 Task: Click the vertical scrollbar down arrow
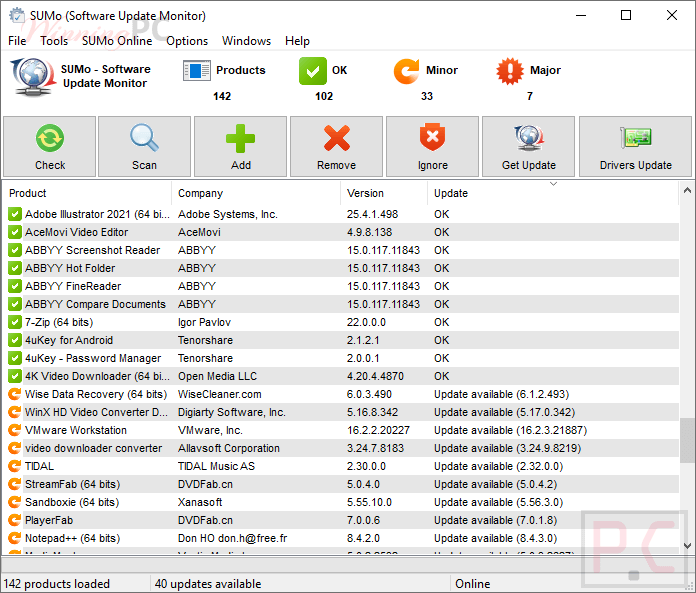click(x=687, y=545)
